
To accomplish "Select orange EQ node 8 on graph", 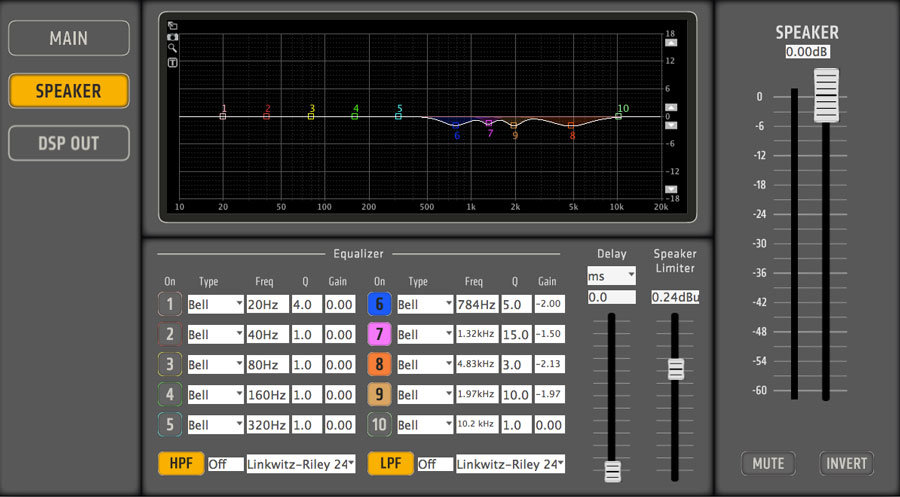I will [571, 125].
